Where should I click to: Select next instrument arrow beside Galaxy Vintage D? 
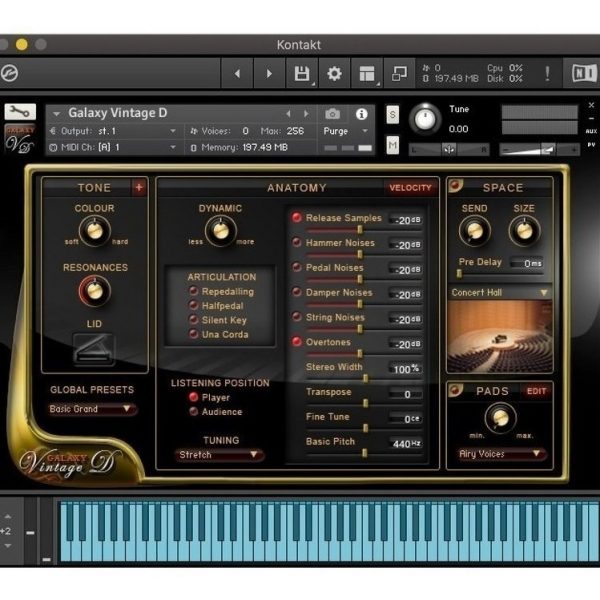306,114
